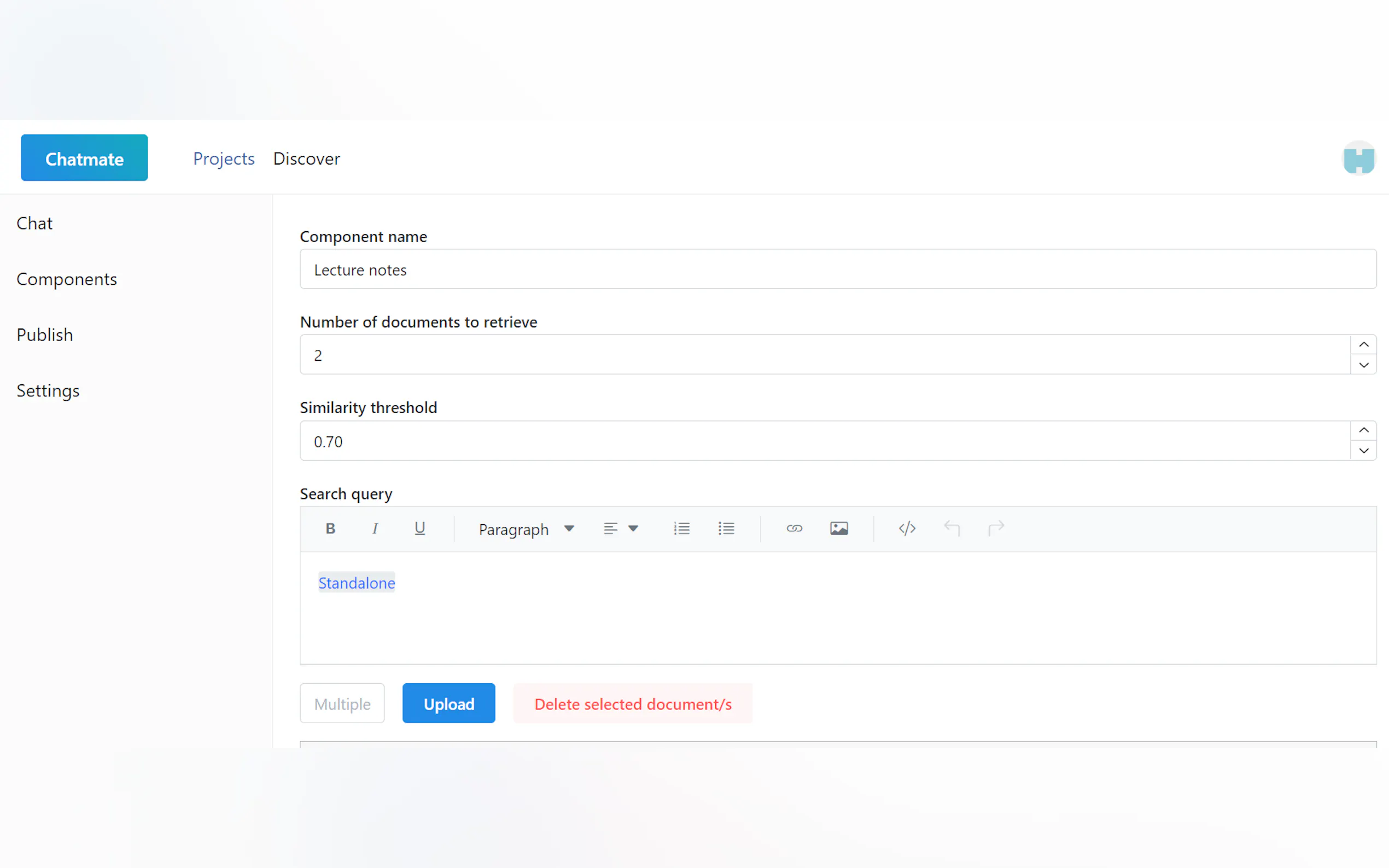Open the Projects tab
1389x868 pixels.
click(223, 159)
